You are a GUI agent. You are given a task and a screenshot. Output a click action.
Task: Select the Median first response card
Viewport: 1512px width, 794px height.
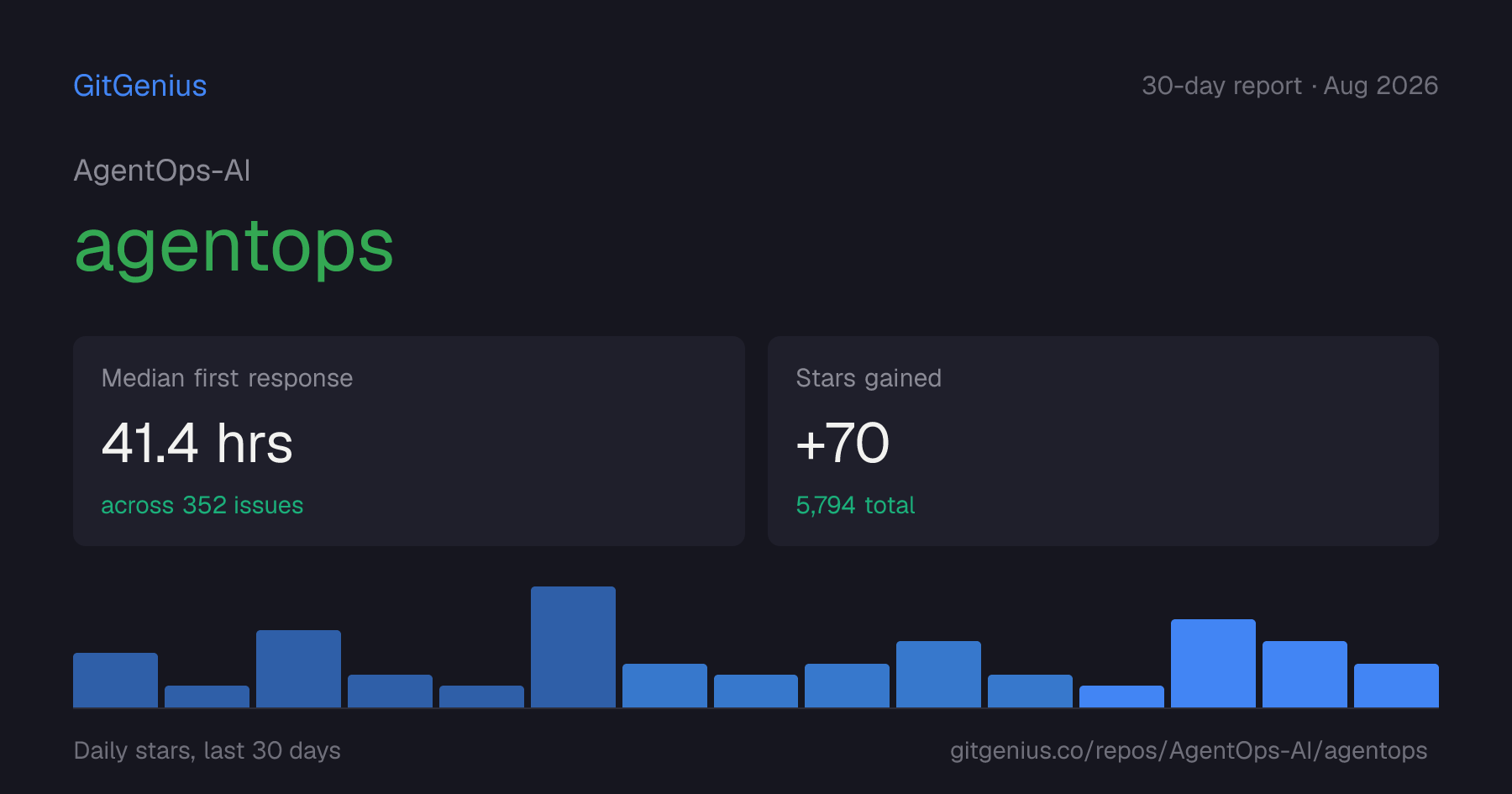click(409, 441)
